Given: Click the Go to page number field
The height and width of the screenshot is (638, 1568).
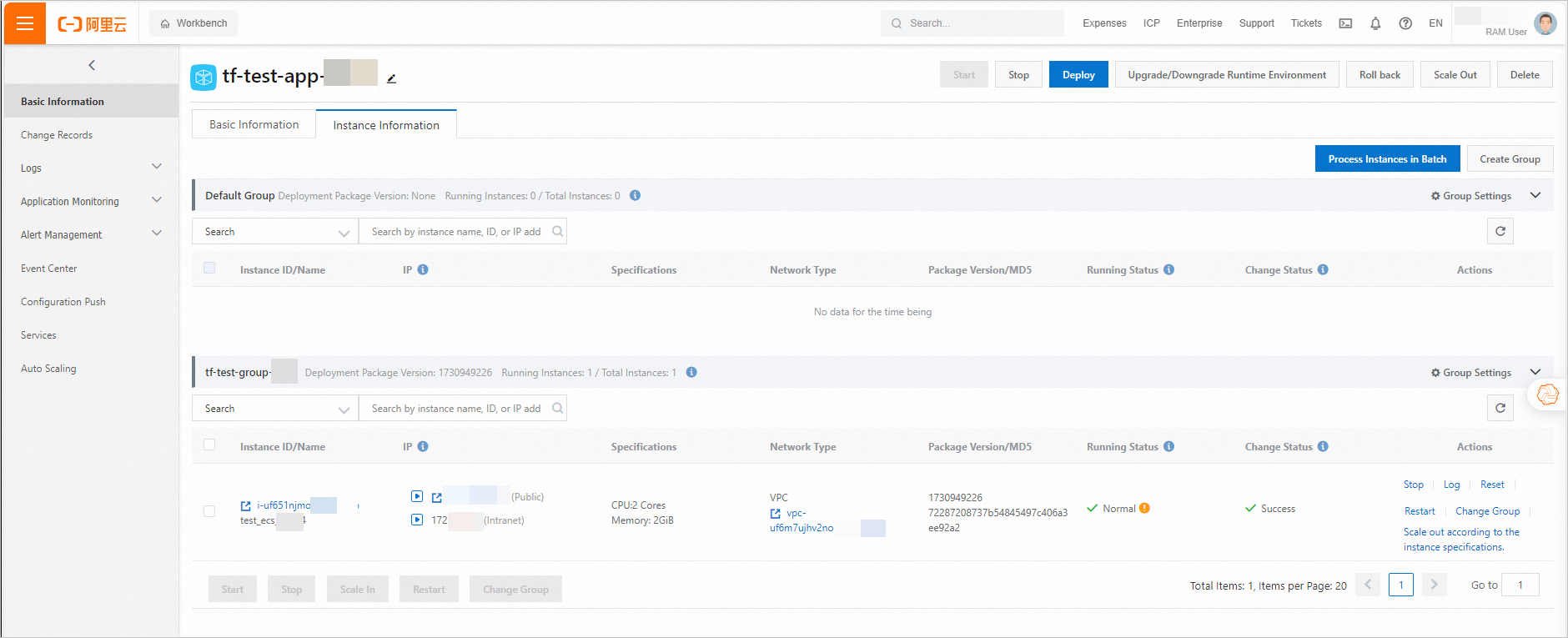Looking at the screenshot, I should pos(1520,585).
